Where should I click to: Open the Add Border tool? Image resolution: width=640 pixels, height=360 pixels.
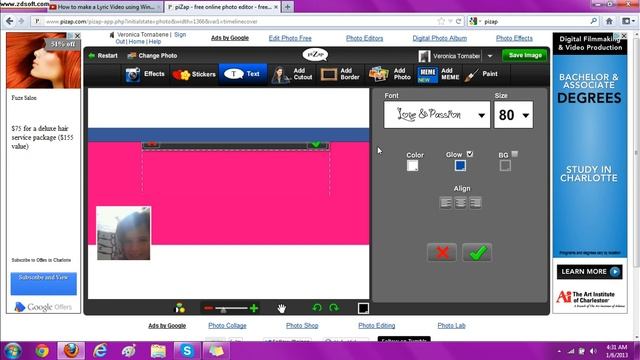pyautogui.click(x=340, y=74)
